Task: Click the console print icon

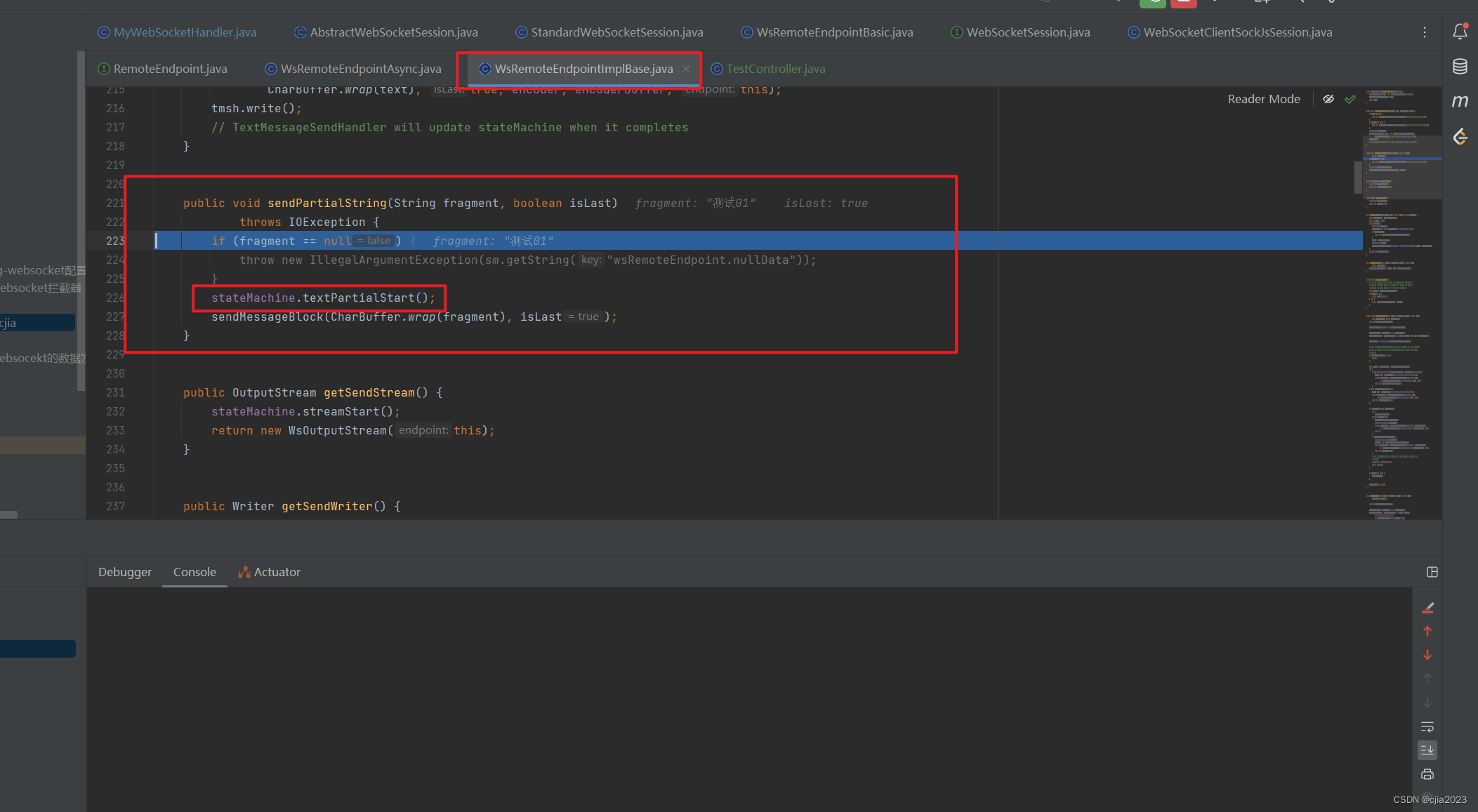Action: pos(1427,774)
